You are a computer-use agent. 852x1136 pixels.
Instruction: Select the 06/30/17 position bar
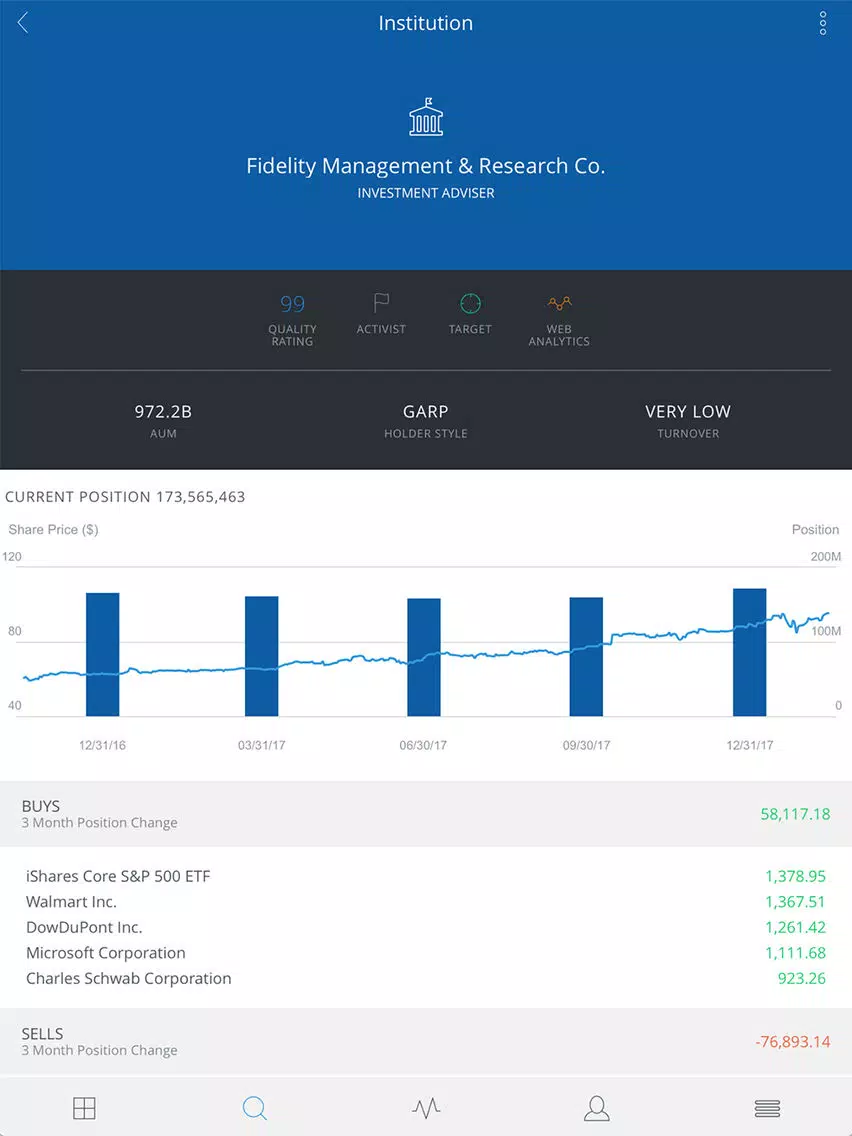tap(424, 657)
